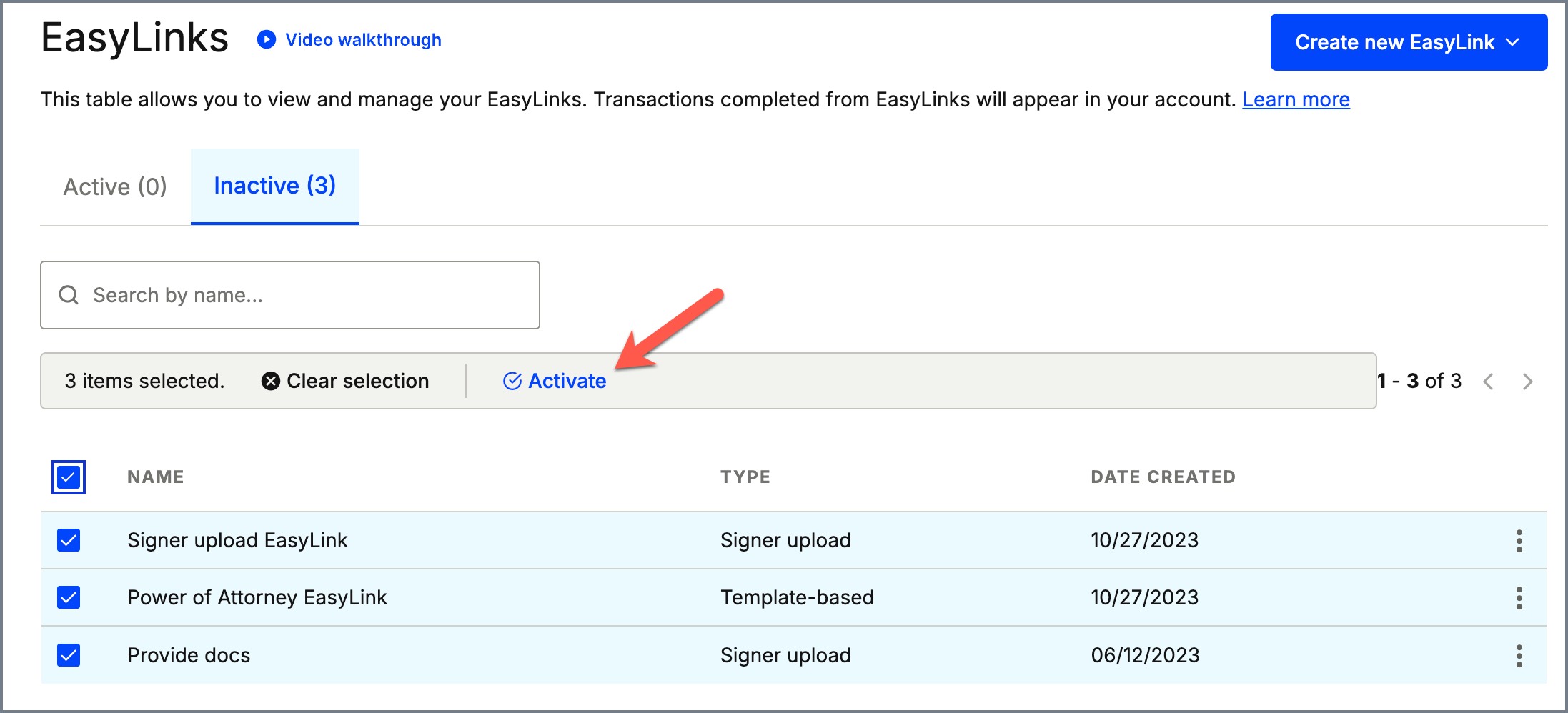Open kebab menu for Power of Attorney EasyLink
Image resolution: width=1568 pixels, height=713 pixels.
tap(1519, 598)
